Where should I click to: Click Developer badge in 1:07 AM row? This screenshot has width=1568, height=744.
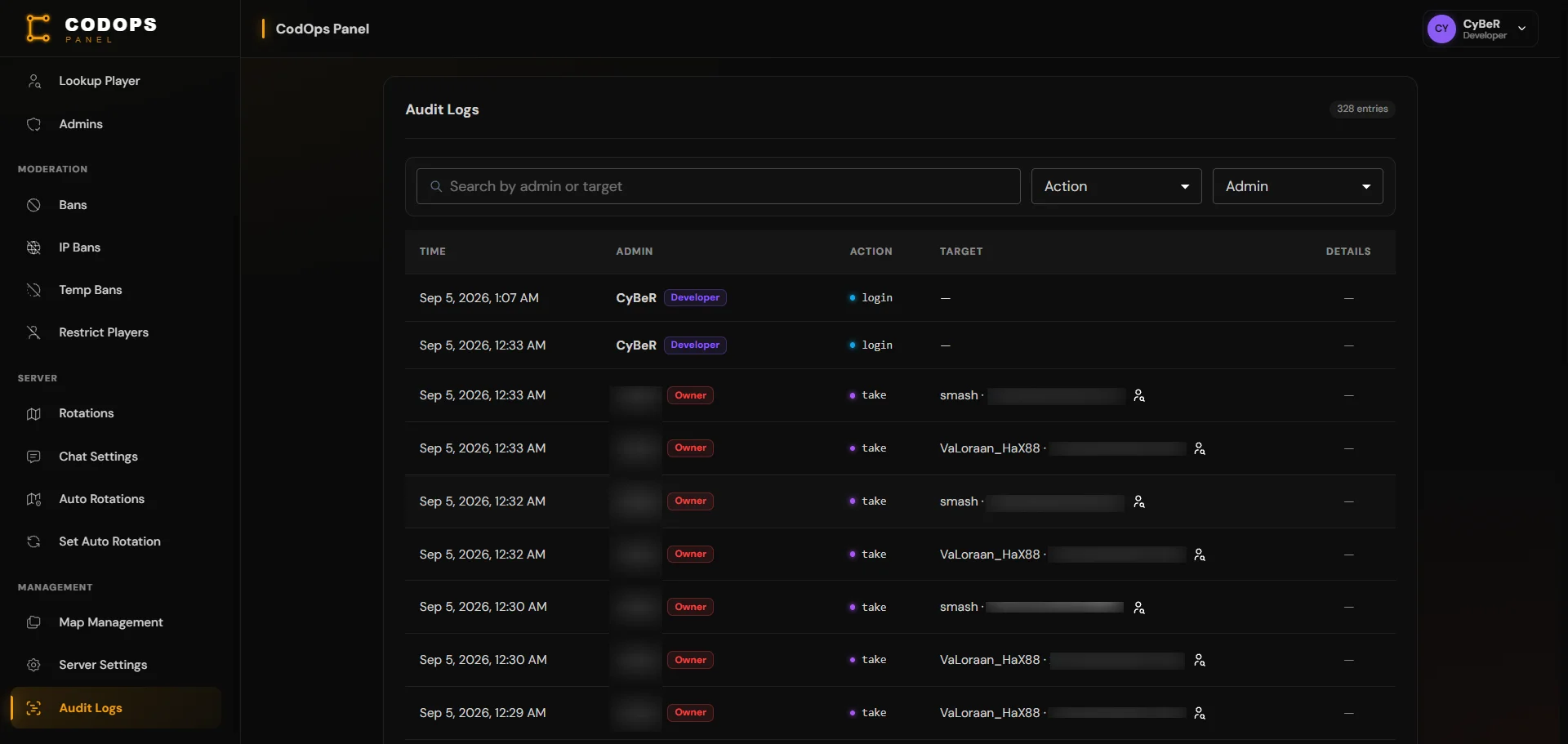[x=695, y=298]
